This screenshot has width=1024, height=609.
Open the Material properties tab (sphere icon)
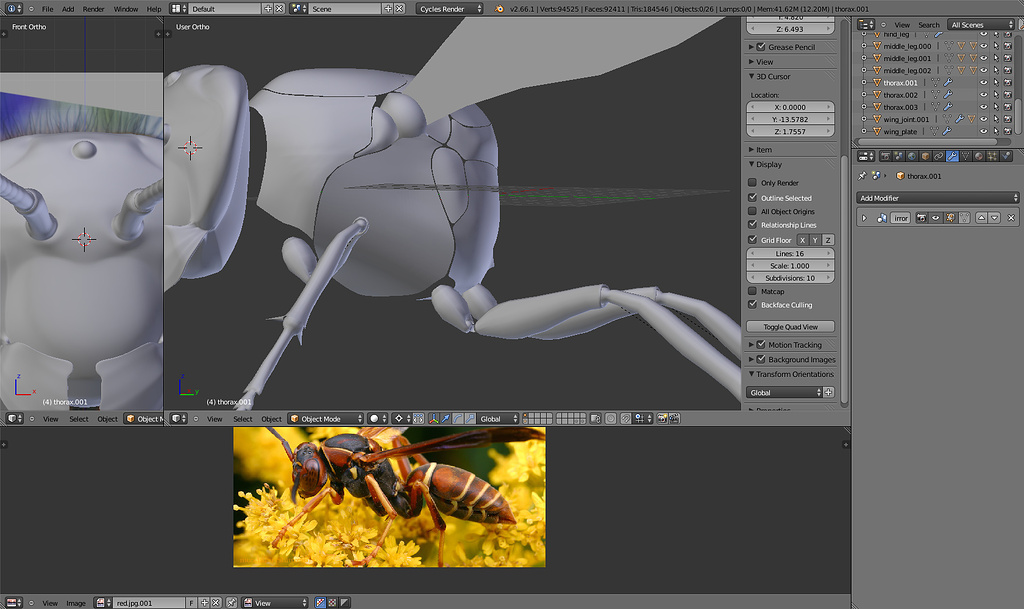[x=978, y=156]
